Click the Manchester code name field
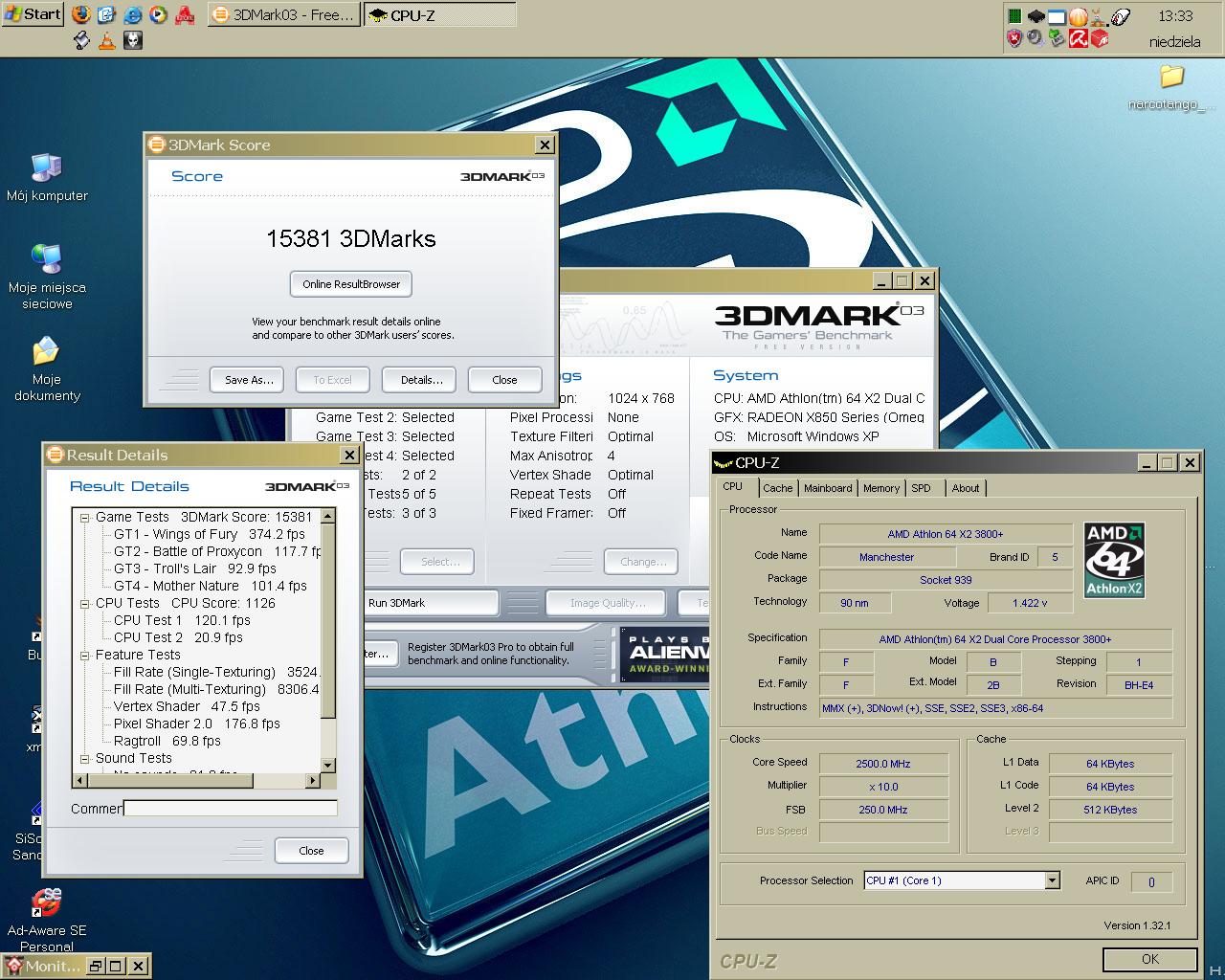The image size is (1225, 980). 886,557
